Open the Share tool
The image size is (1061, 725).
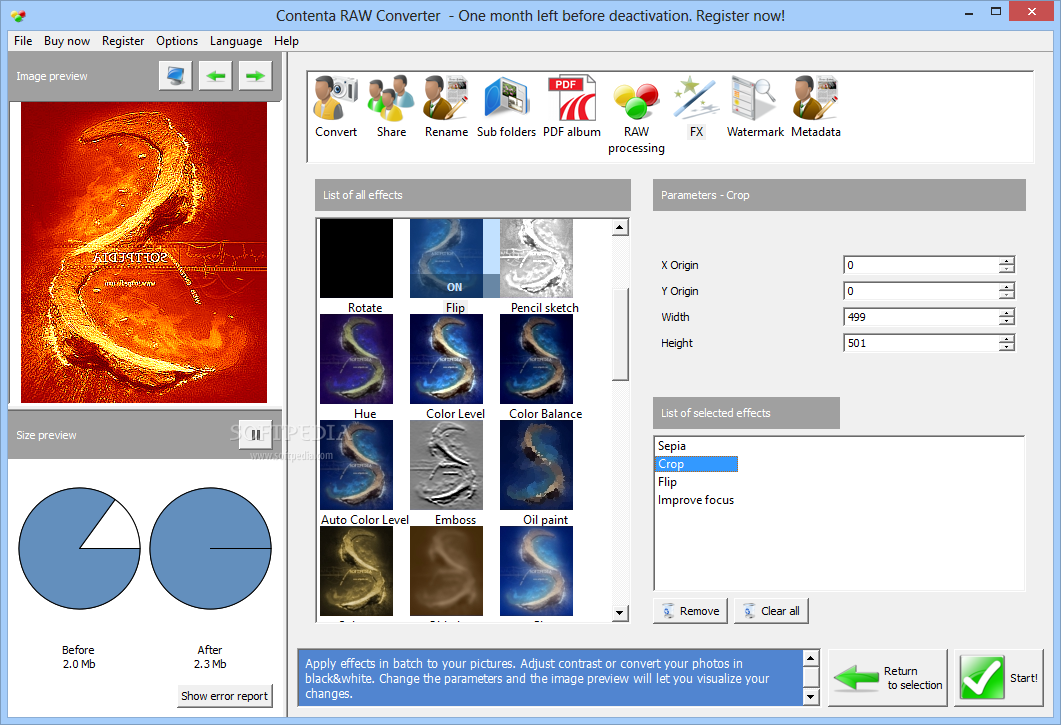(391, 106)
